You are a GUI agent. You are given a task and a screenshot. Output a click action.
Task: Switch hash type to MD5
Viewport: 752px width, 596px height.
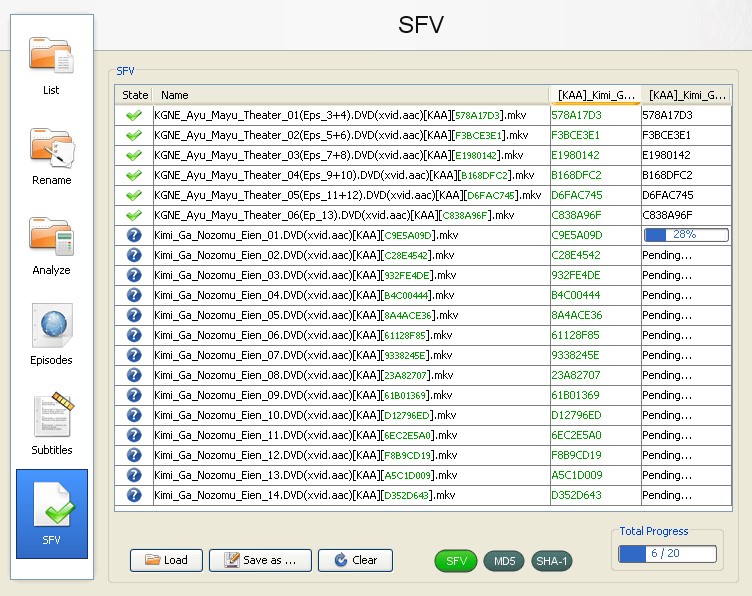coord(503,561)
